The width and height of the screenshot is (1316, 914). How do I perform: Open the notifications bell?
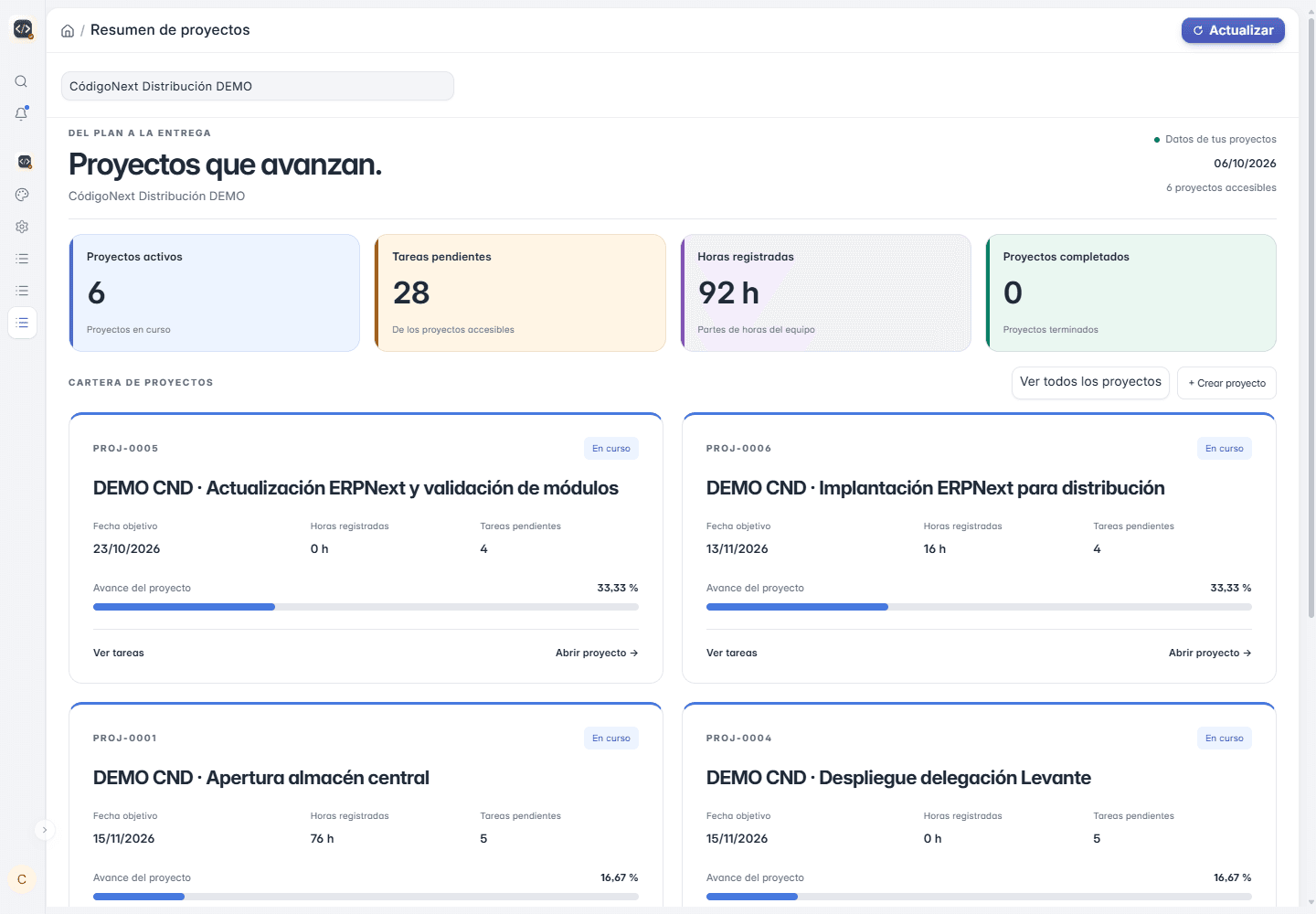tap(21, 113)
